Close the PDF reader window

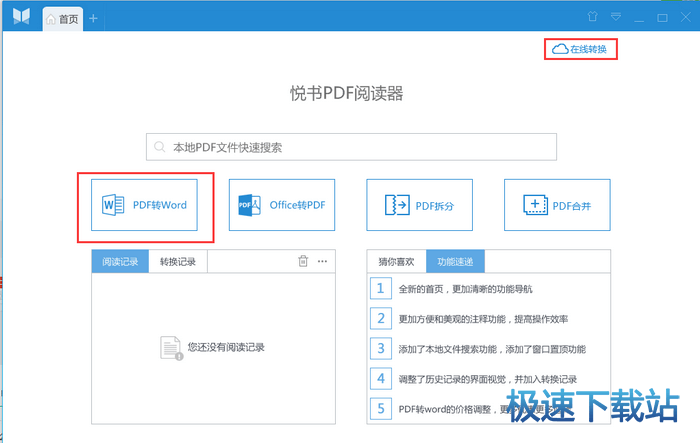[x=686, y=17]
